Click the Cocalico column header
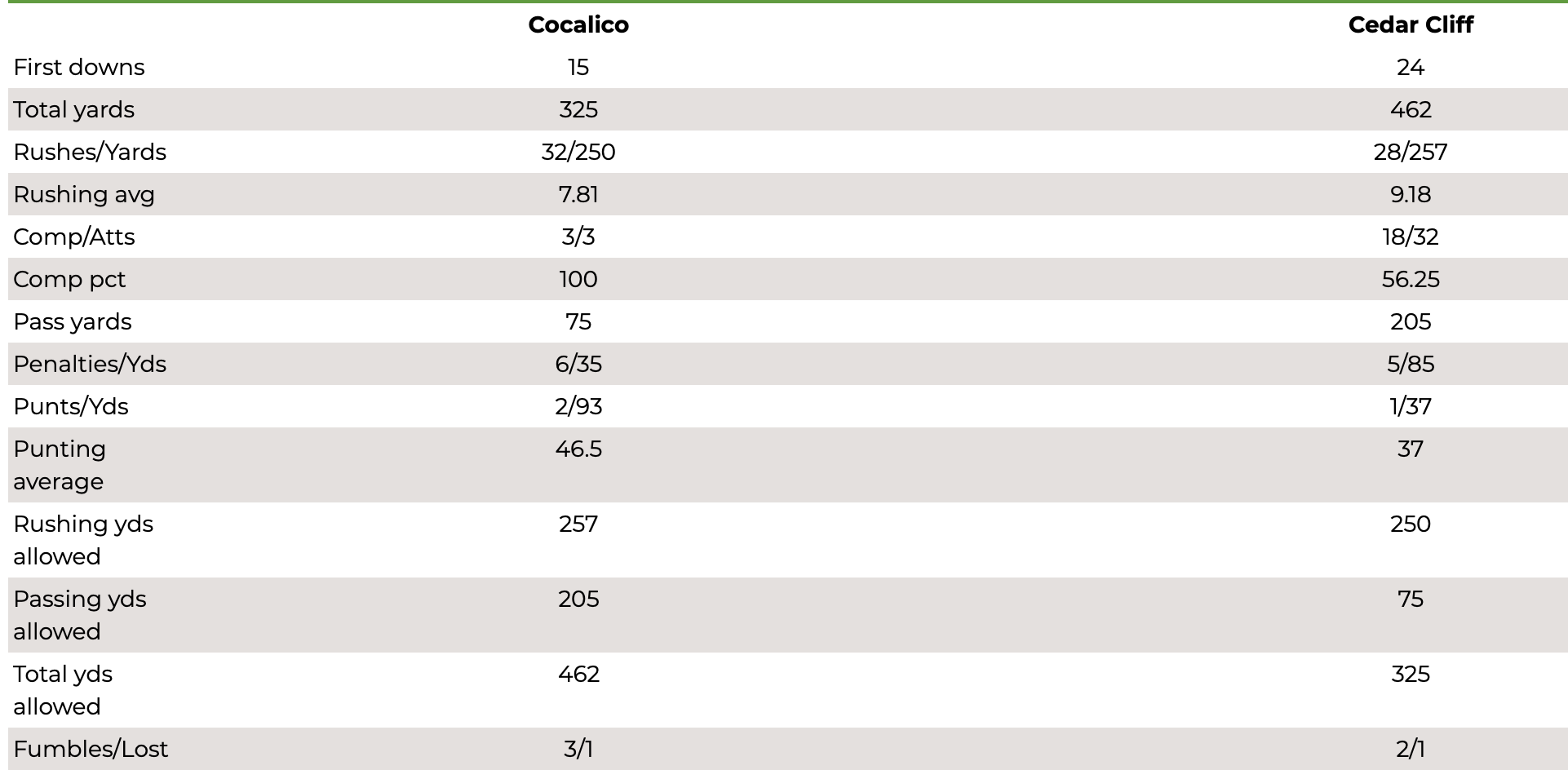This screenshot has width=1568, height=770. (578, 24)
